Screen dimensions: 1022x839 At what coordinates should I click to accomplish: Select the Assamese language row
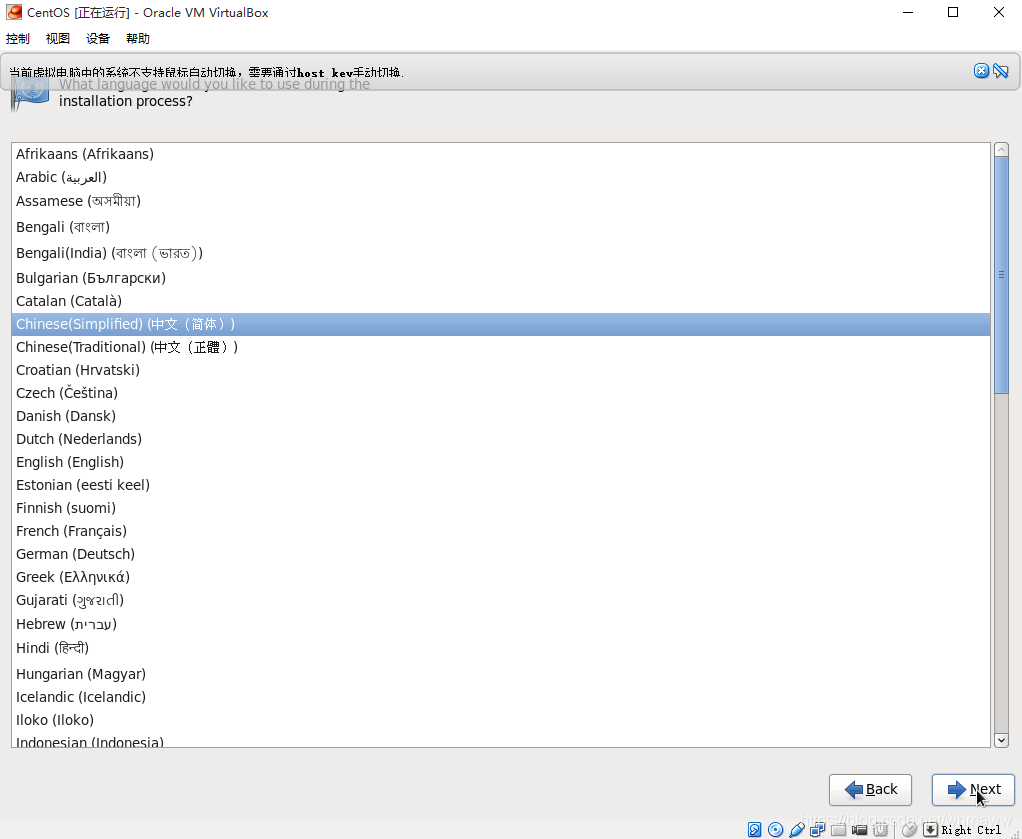click(501, 201)
